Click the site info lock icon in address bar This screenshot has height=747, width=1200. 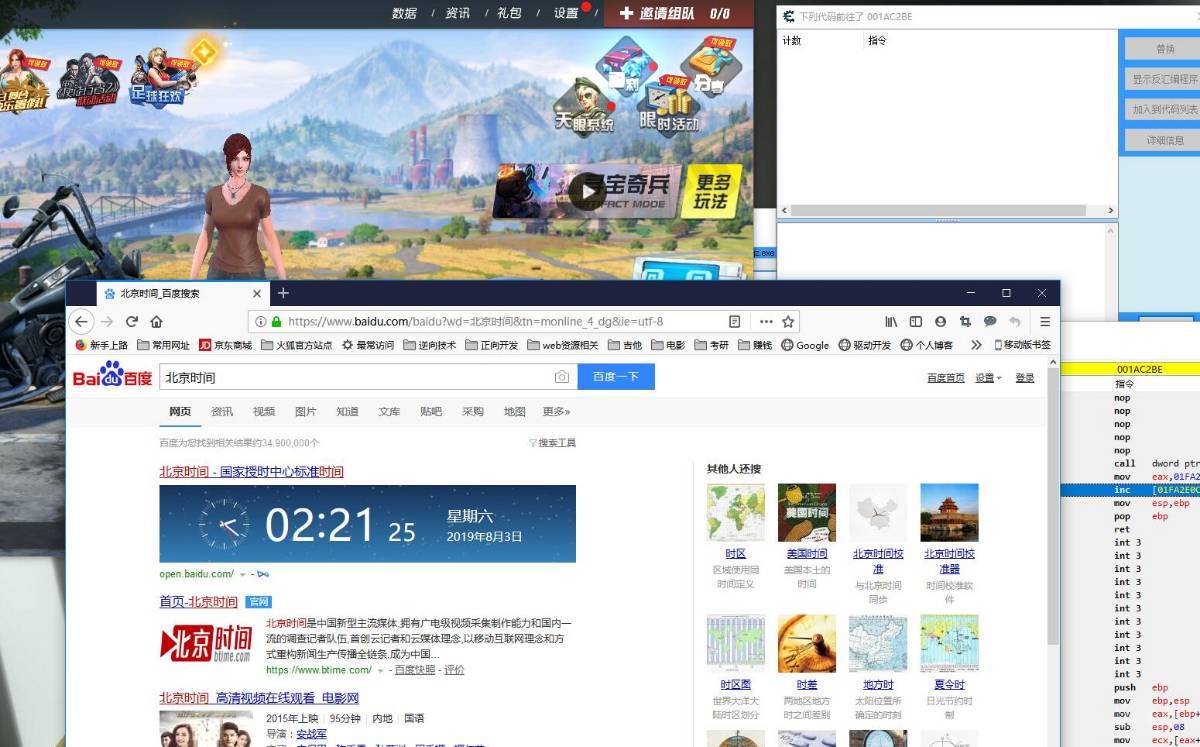tap(276, 322)
